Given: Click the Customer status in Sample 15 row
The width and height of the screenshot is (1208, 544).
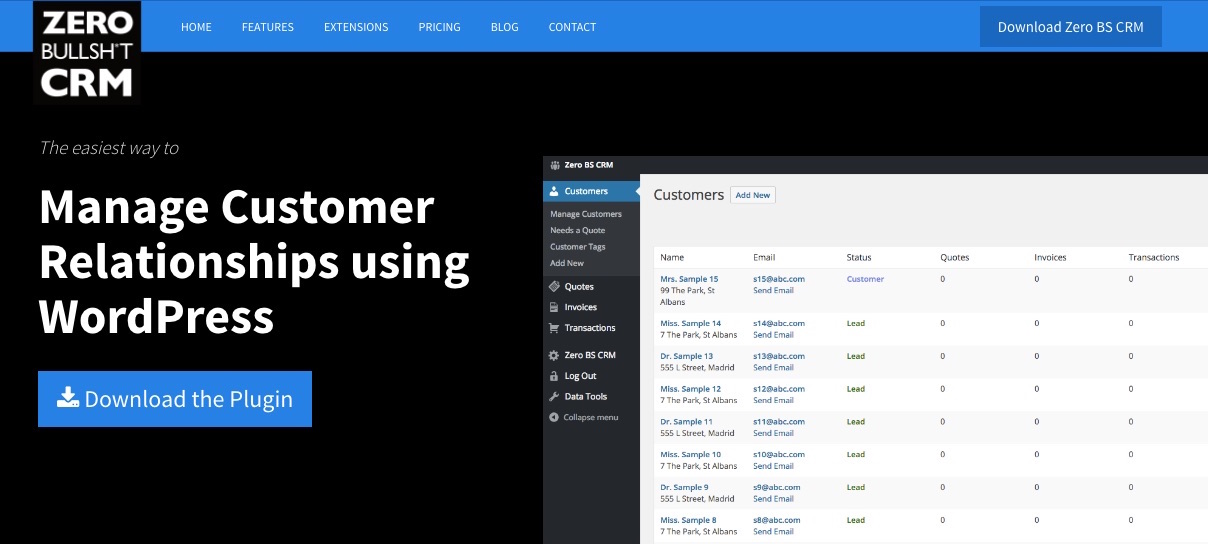Looking at the screenshot, I should point(865,279).
